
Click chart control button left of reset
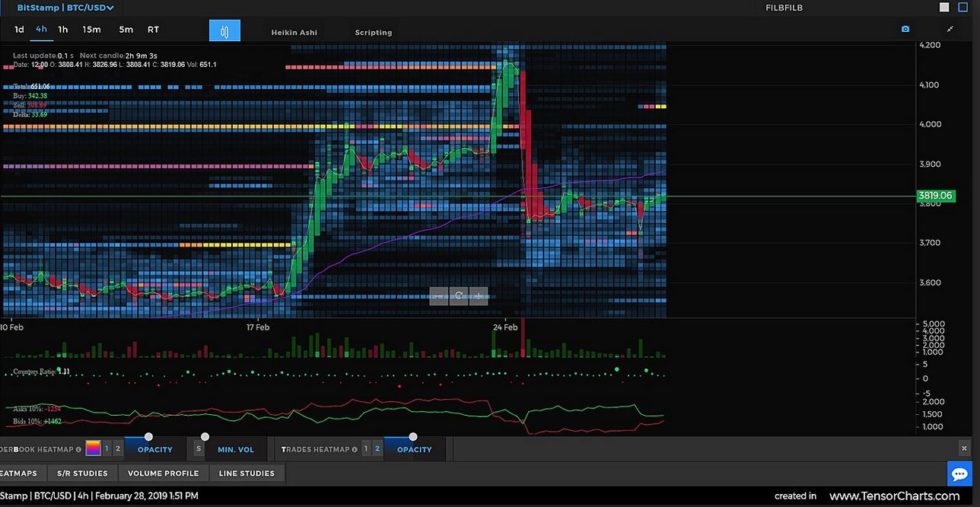439,296
